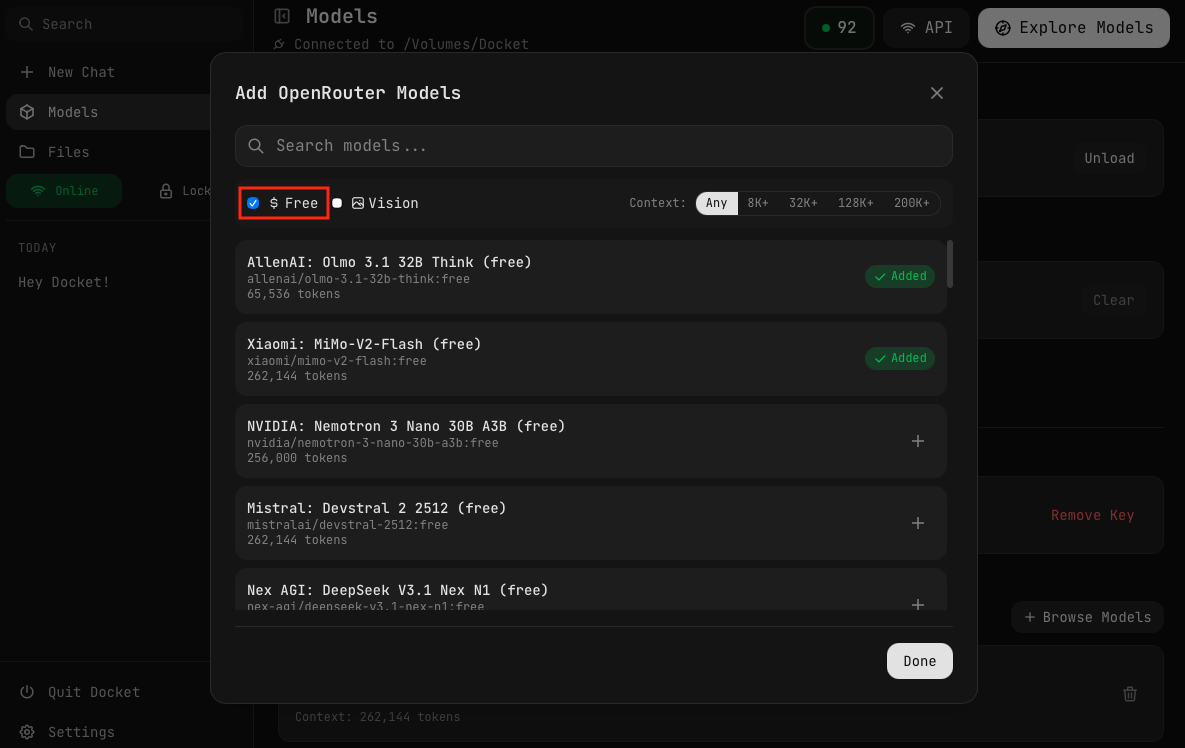
Task: Click the sidebar collapse icon
Action: pos(282,16)
